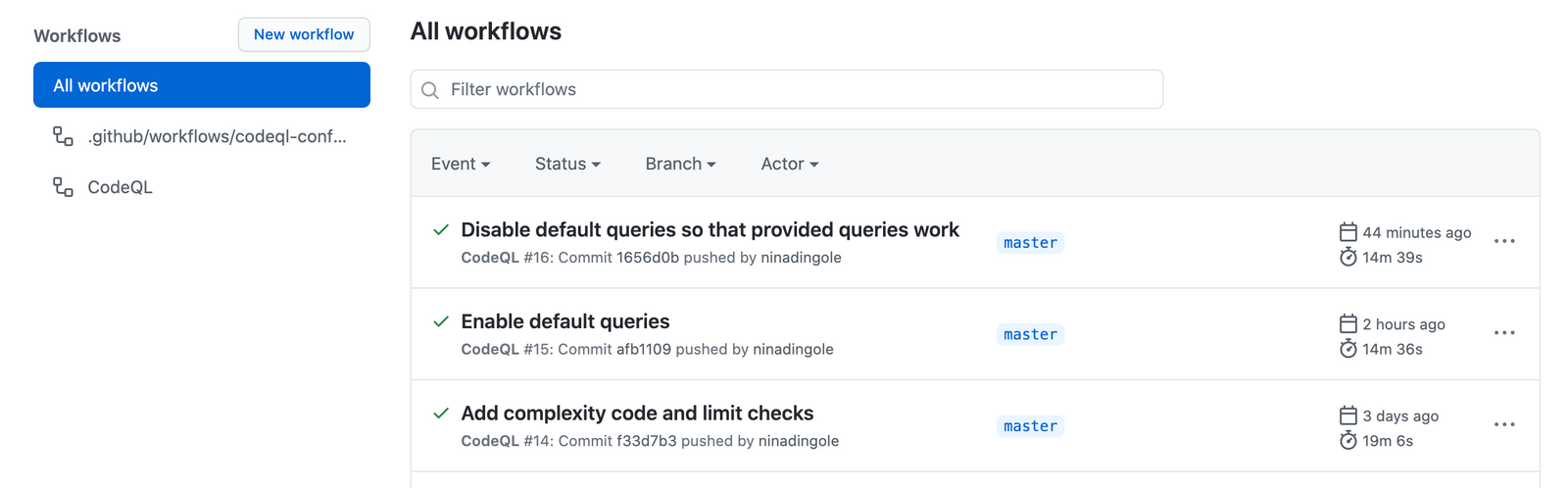Image resolution: width=1568 pixels, height=488 pixels.
Task: Open 'Add complexity code and limit checks' run
Action: tap(637, 414)
